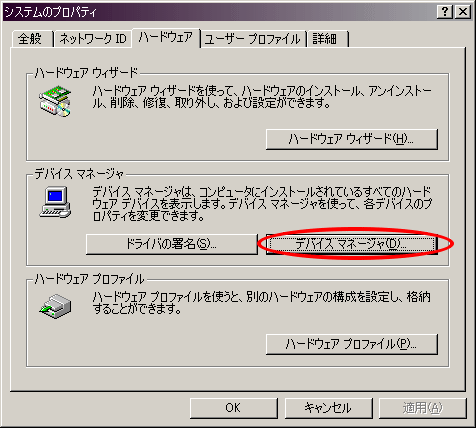This screenshot has width=476, height=428.
Task: Click ハードウェア プロファイル(P)... button
Action: pos(352,344)
